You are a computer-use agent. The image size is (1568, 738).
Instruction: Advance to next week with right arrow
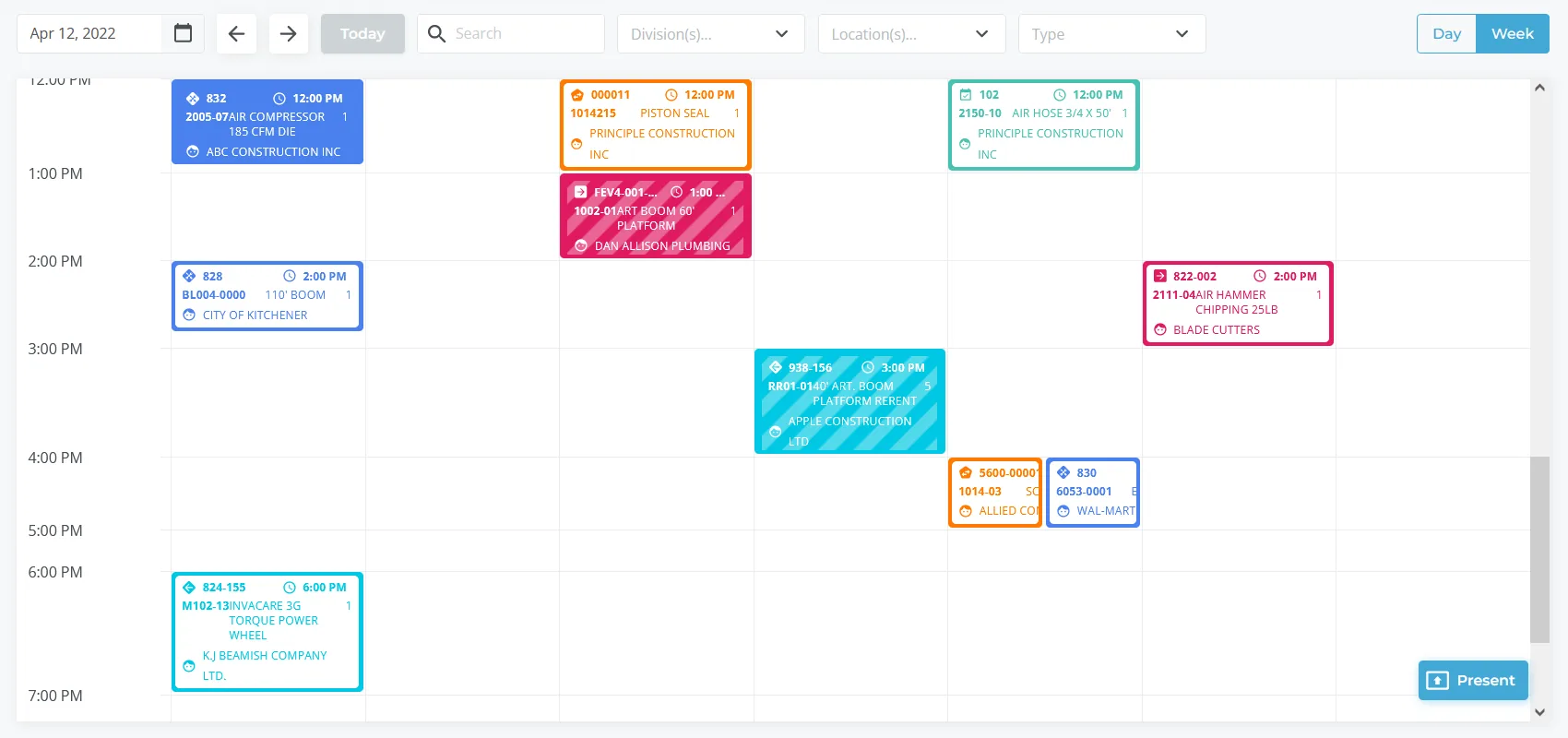289,33
